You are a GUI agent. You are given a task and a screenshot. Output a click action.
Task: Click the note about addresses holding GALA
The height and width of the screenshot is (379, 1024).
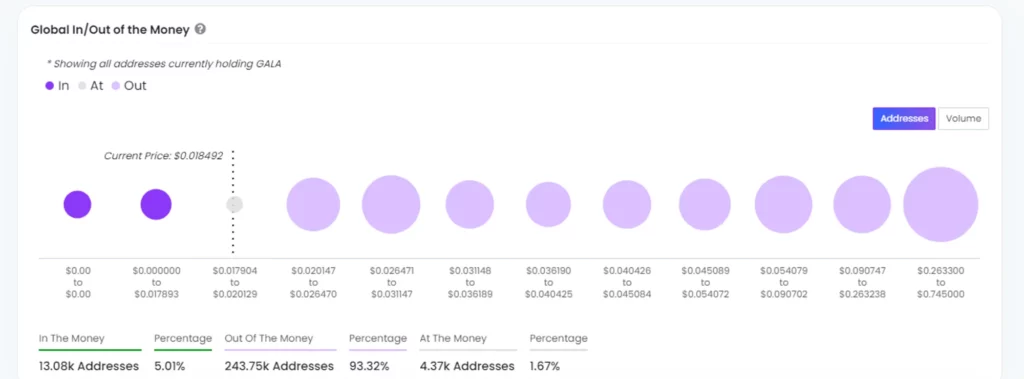pyautogui.click(x=164, y=64)
